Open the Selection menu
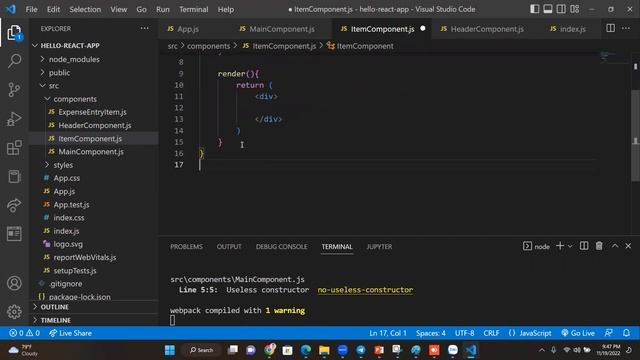The image size is (640, 360). pyautogui.click(x=85, y=9)
